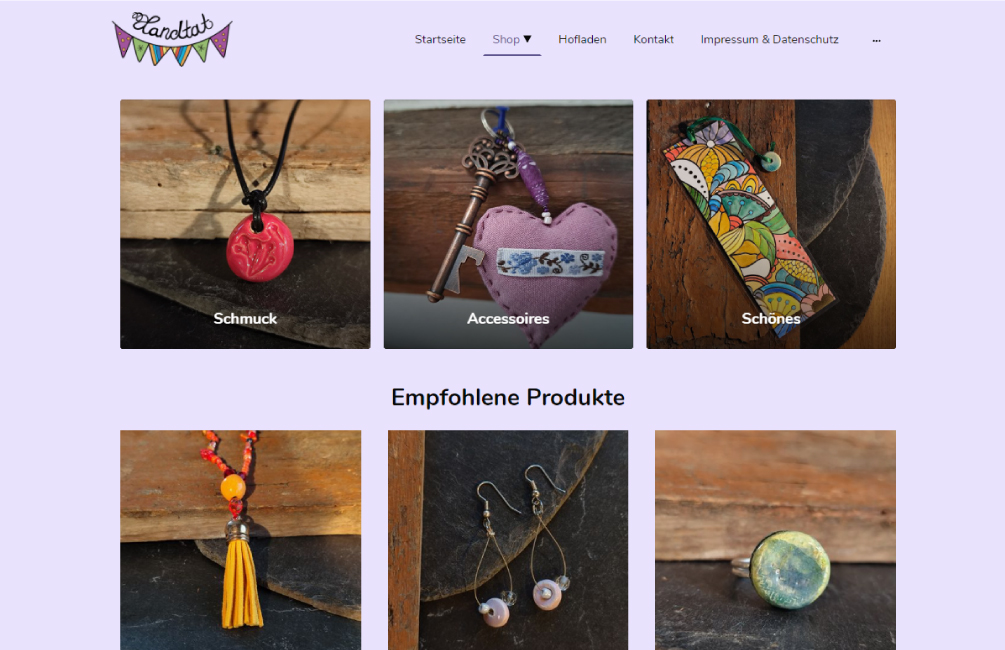Viewport: 1005px width, 650px height.
Task: Navigate to Hofladen
Action: click(582, 39)
